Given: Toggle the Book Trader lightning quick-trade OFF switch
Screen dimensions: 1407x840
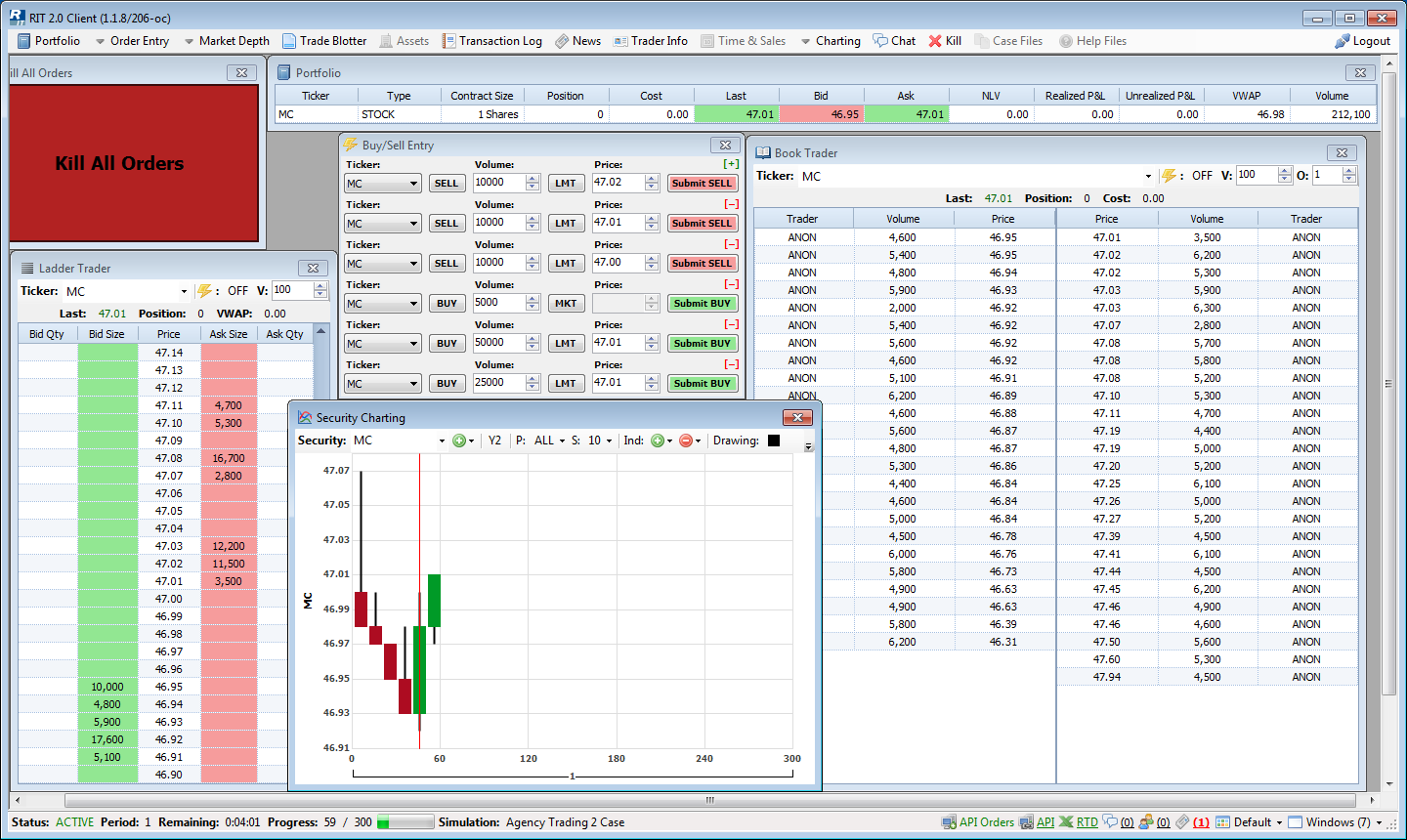Looking at the screenshot, I should pos(1169,176).
